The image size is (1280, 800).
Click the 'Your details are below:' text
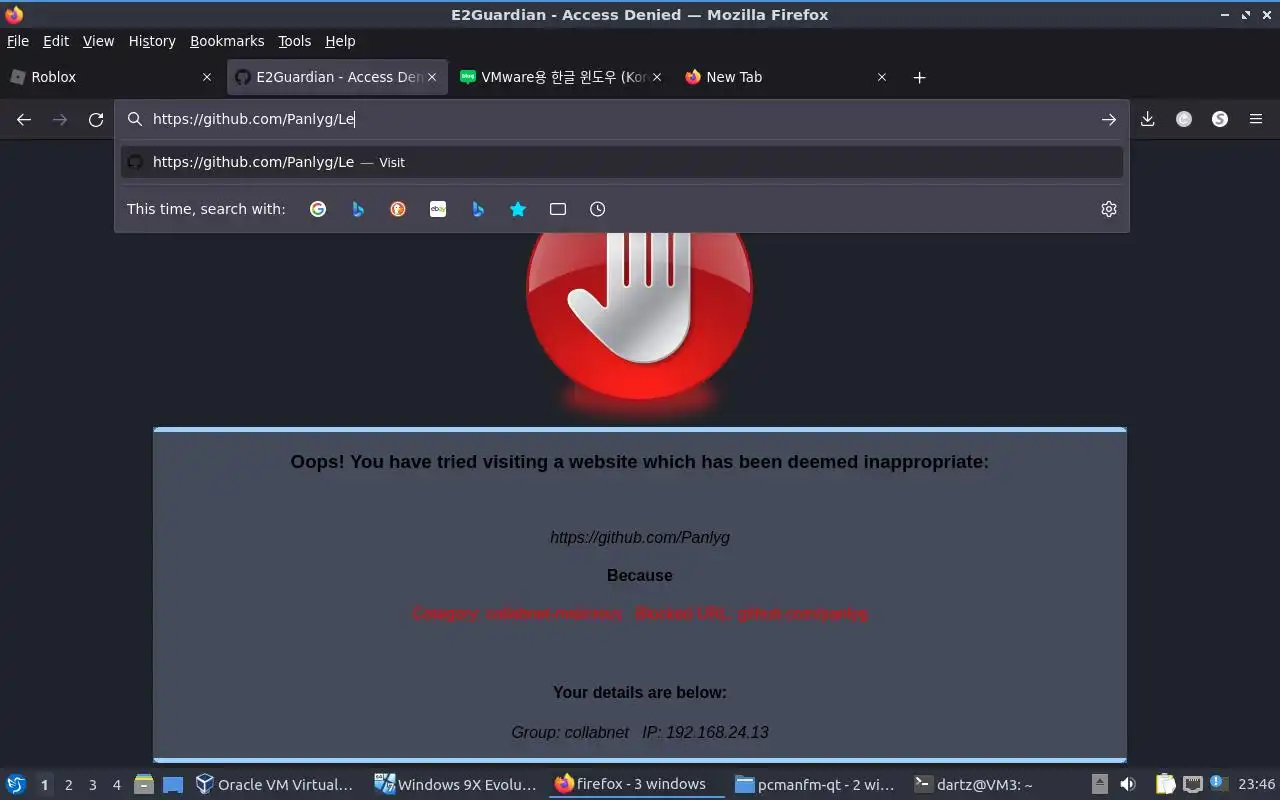pos(640,692)
